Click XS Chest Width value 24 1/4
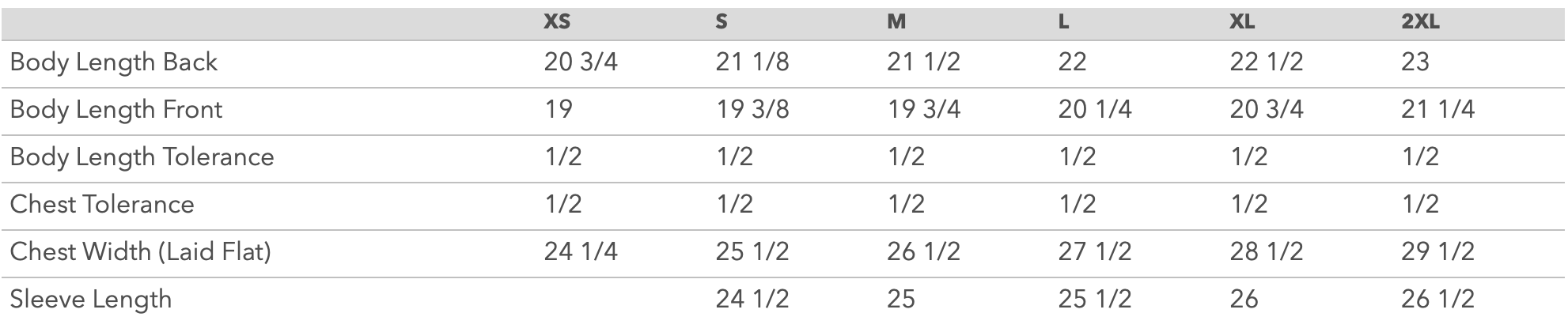This screenshot has width=1568, height=332. 581,251
